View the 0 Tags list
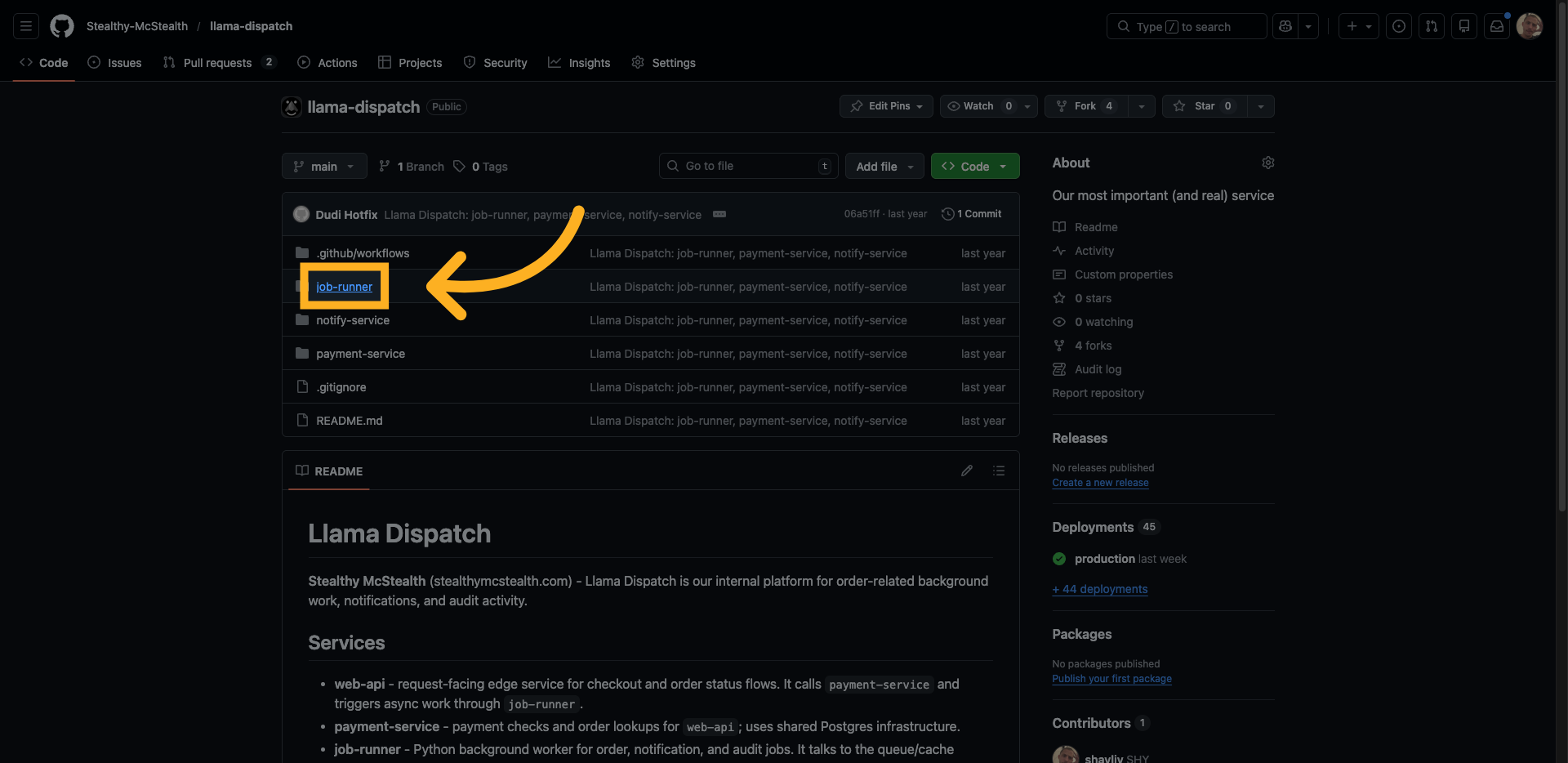This screenshot has height=763, width=1568. (481, 166)
